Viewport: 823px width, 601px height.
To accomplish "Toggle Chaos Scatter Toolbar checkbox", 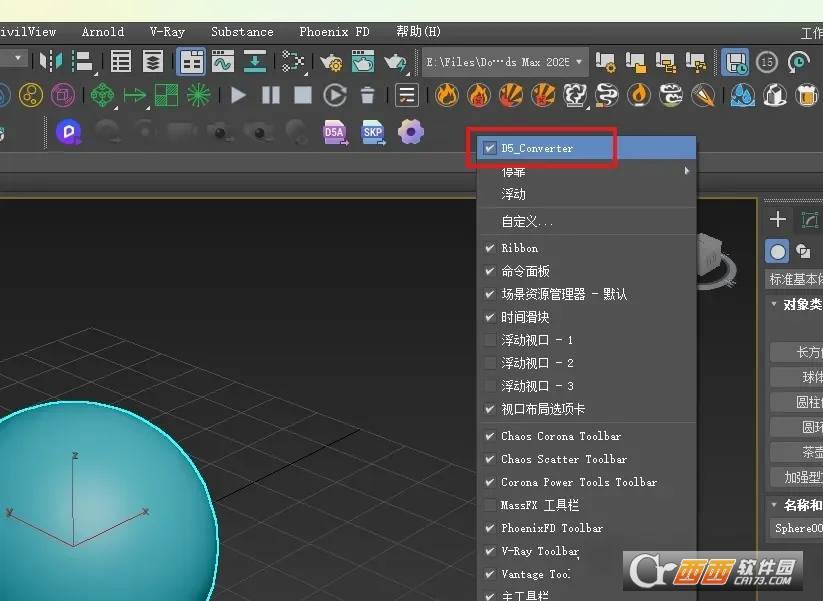I will point(490,459).
